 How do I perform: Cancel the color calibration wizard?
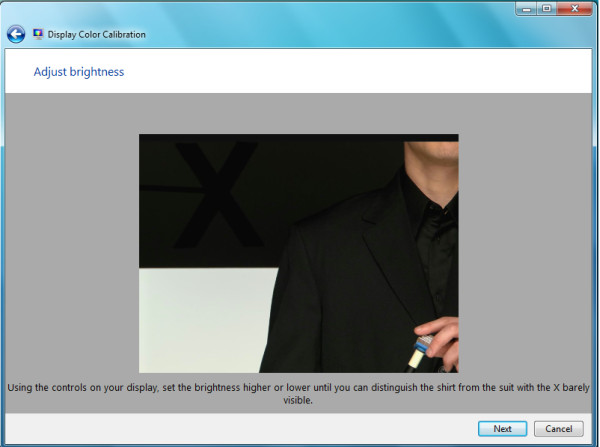[x=559, y=429]
